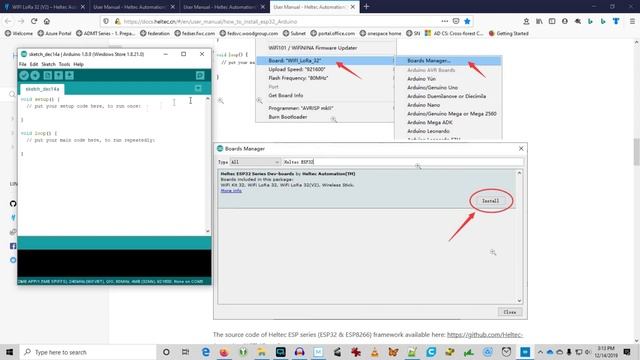
Task: Select Arduino Nano in the boards list
Action: coord(448,105)
